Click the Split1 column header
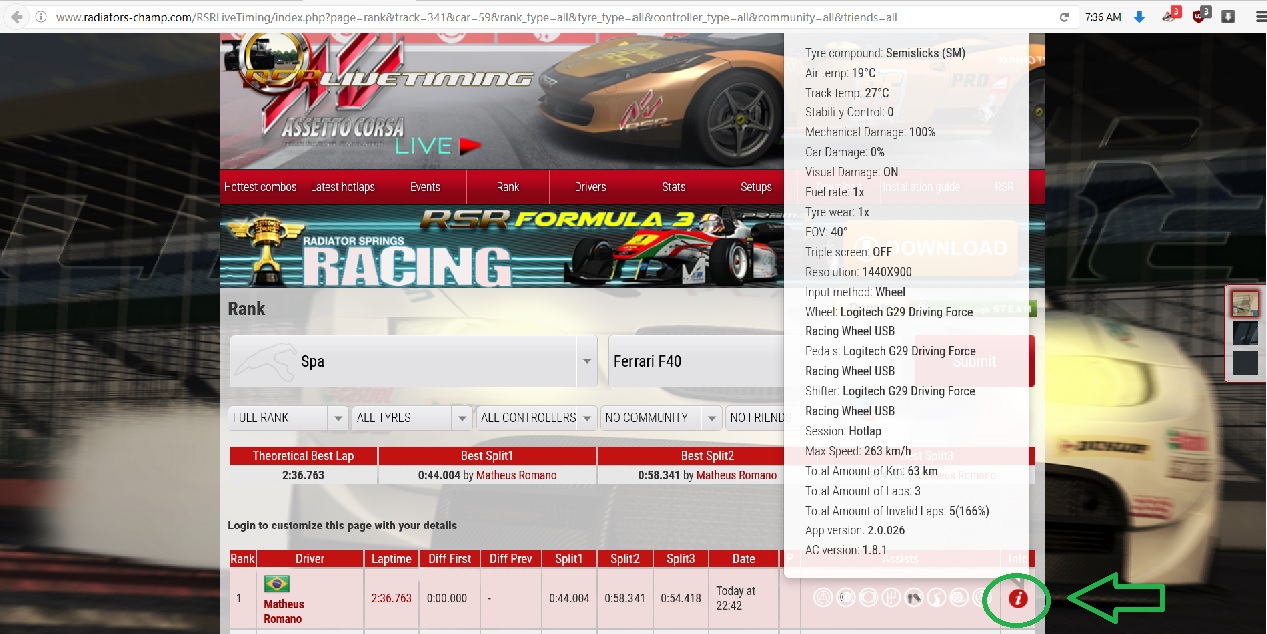Screen dimensions: 1267x634 pos(570,558)
